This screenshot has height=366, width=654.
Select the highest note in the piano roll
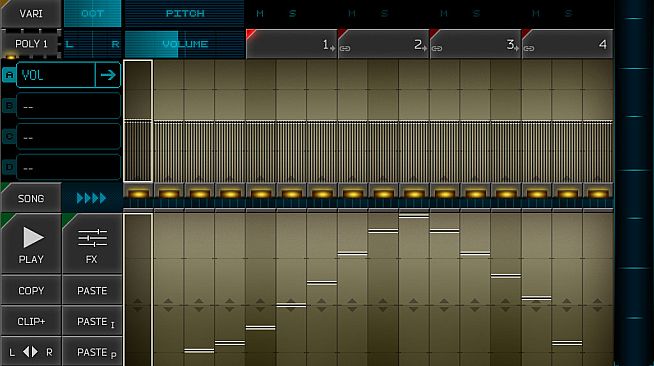coord(414,216)
